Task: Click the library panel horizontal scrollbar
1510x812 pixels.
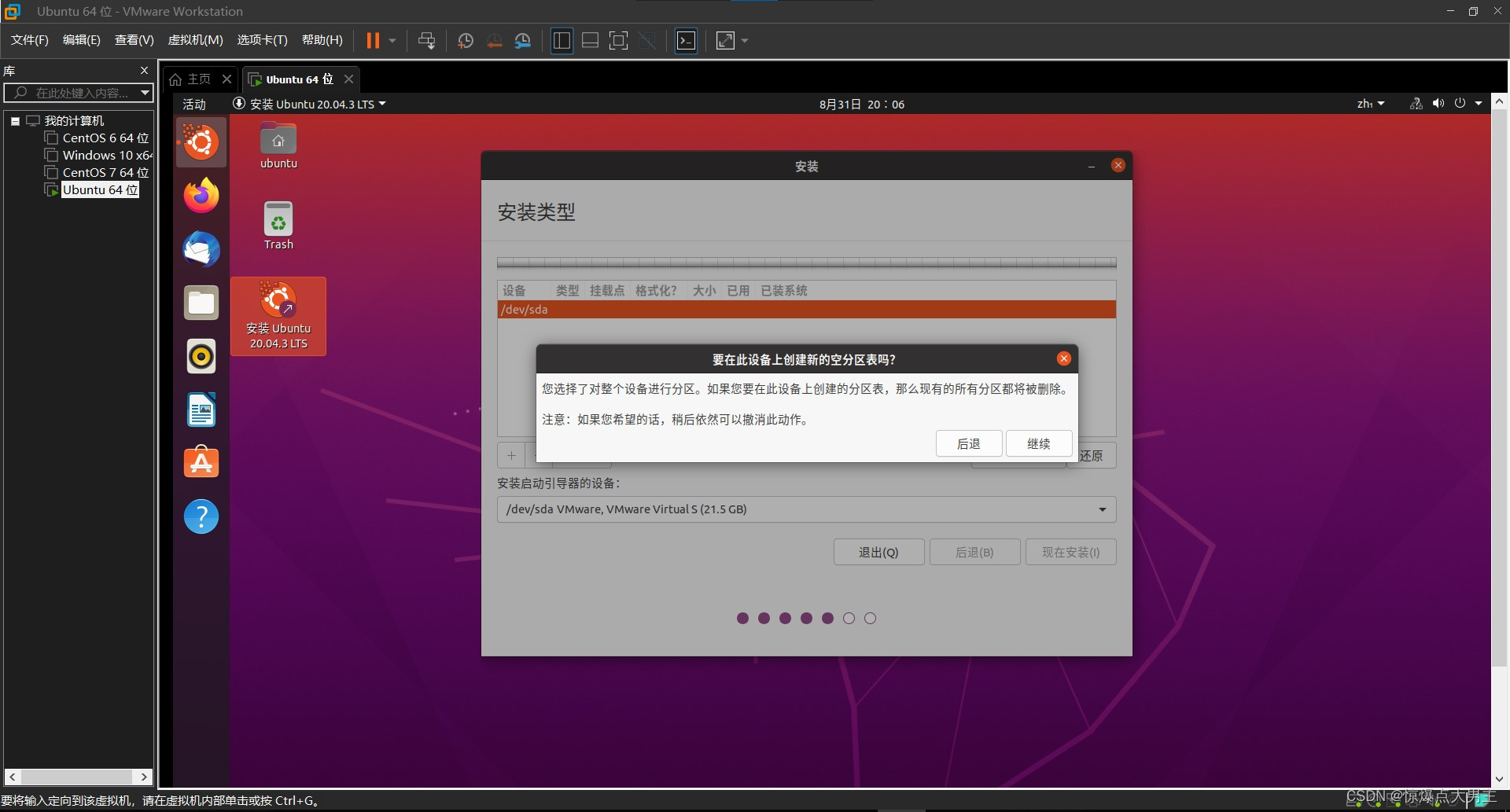Action: [x=78, y=777]
